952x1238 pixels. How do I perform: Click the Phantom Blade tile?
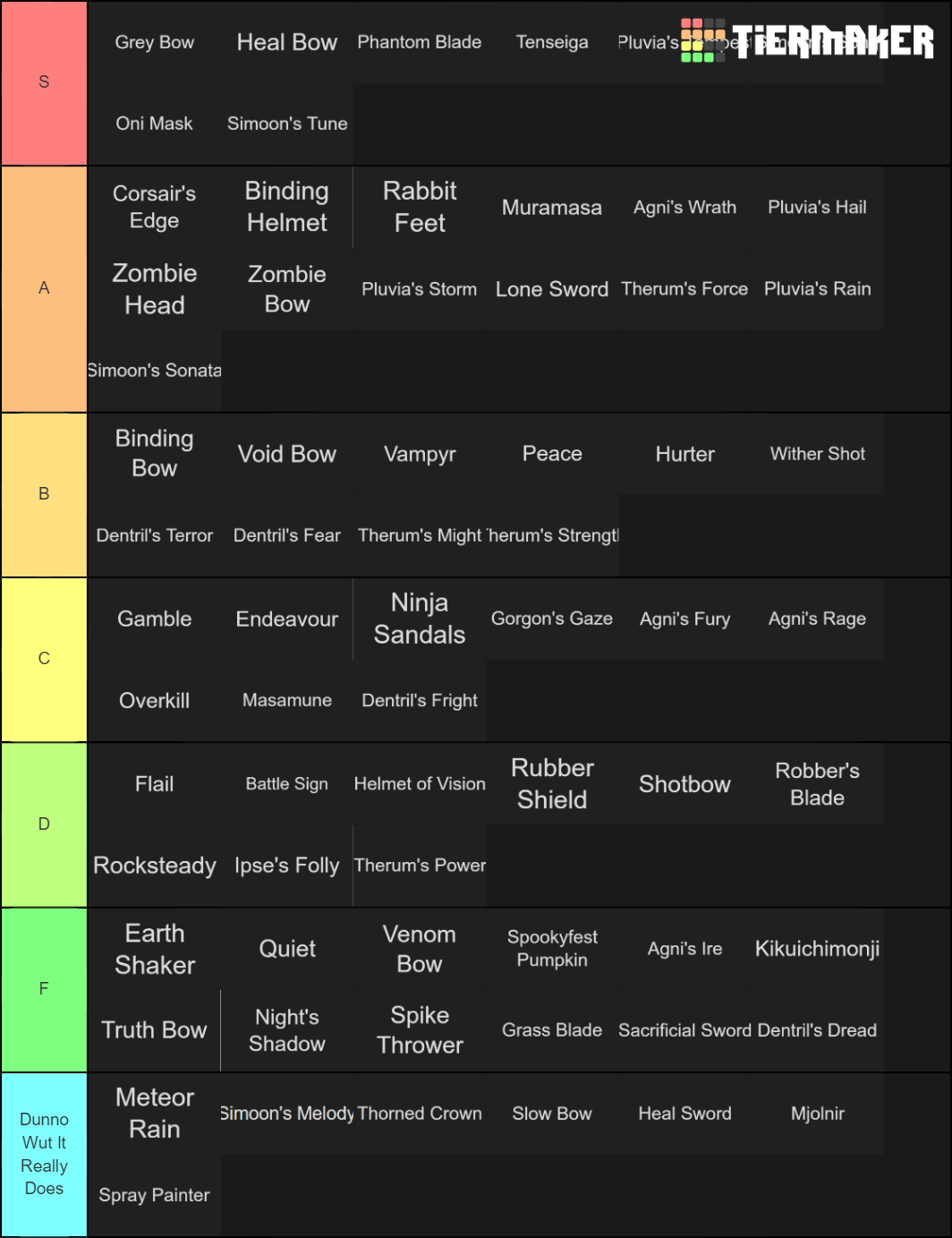[x=420, y=42]
